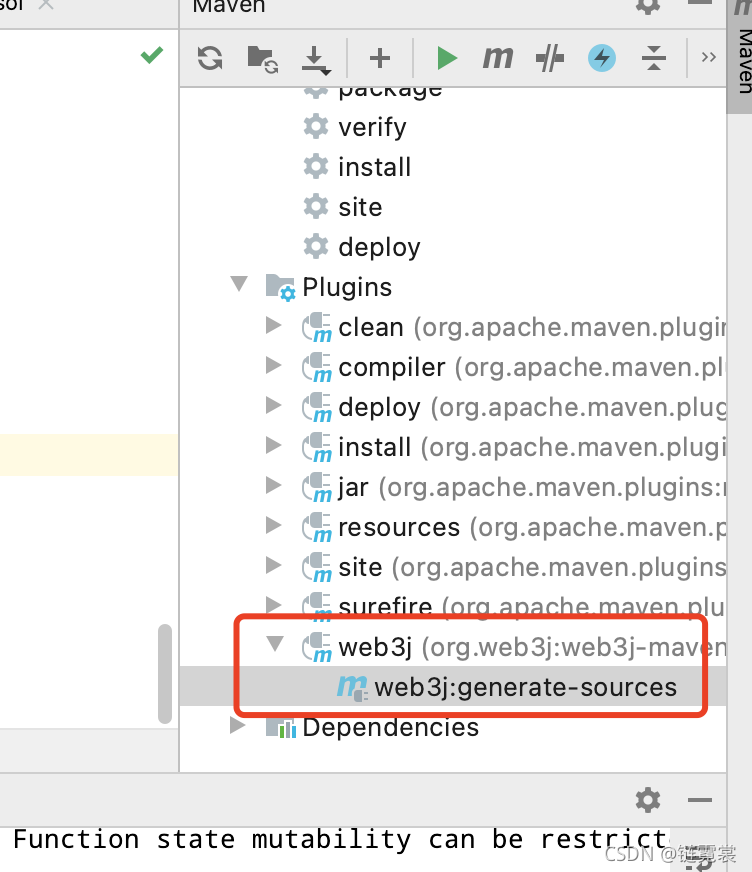Screen dimensions: 752x872
Task: Click the web3j plugin icon
Action: pyautogui.click(x=316, y=648)
